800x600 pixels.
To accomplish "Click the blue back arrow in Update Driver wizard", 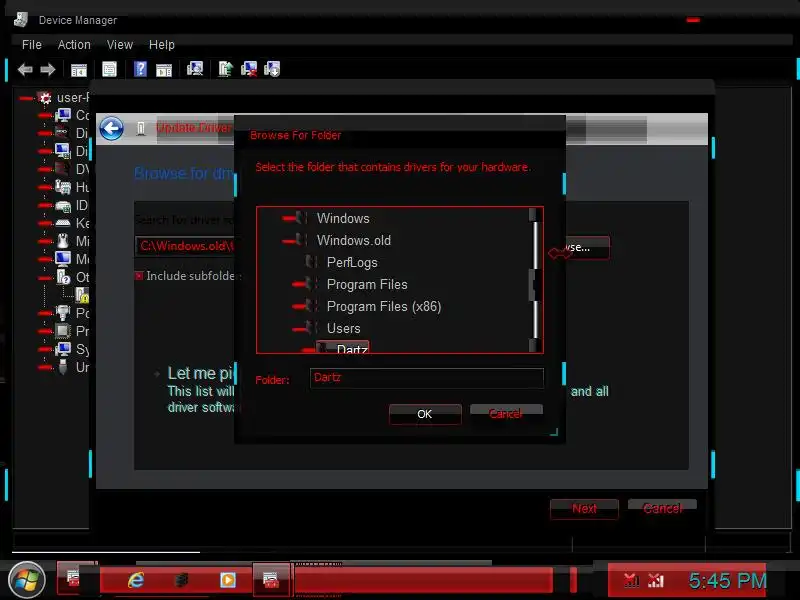I will [111, 129].
